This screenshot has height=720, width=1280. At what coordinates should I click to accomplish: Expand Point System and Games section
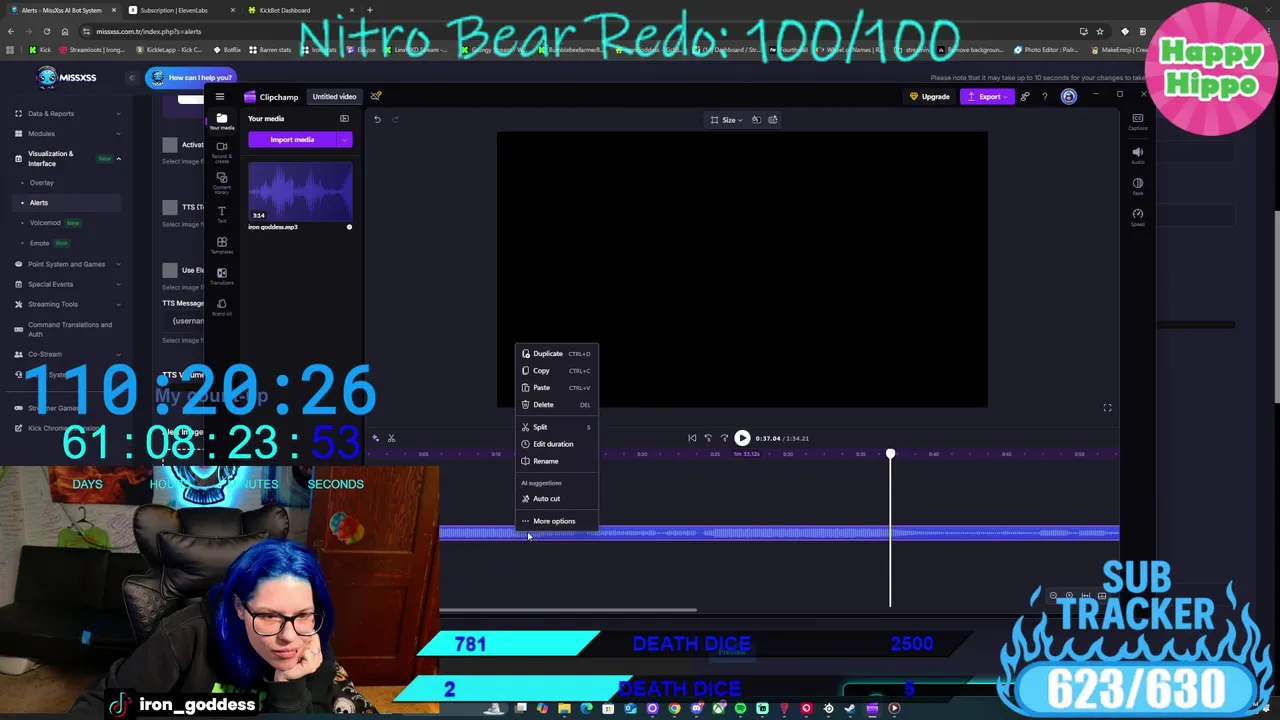[x=68, y=264]
